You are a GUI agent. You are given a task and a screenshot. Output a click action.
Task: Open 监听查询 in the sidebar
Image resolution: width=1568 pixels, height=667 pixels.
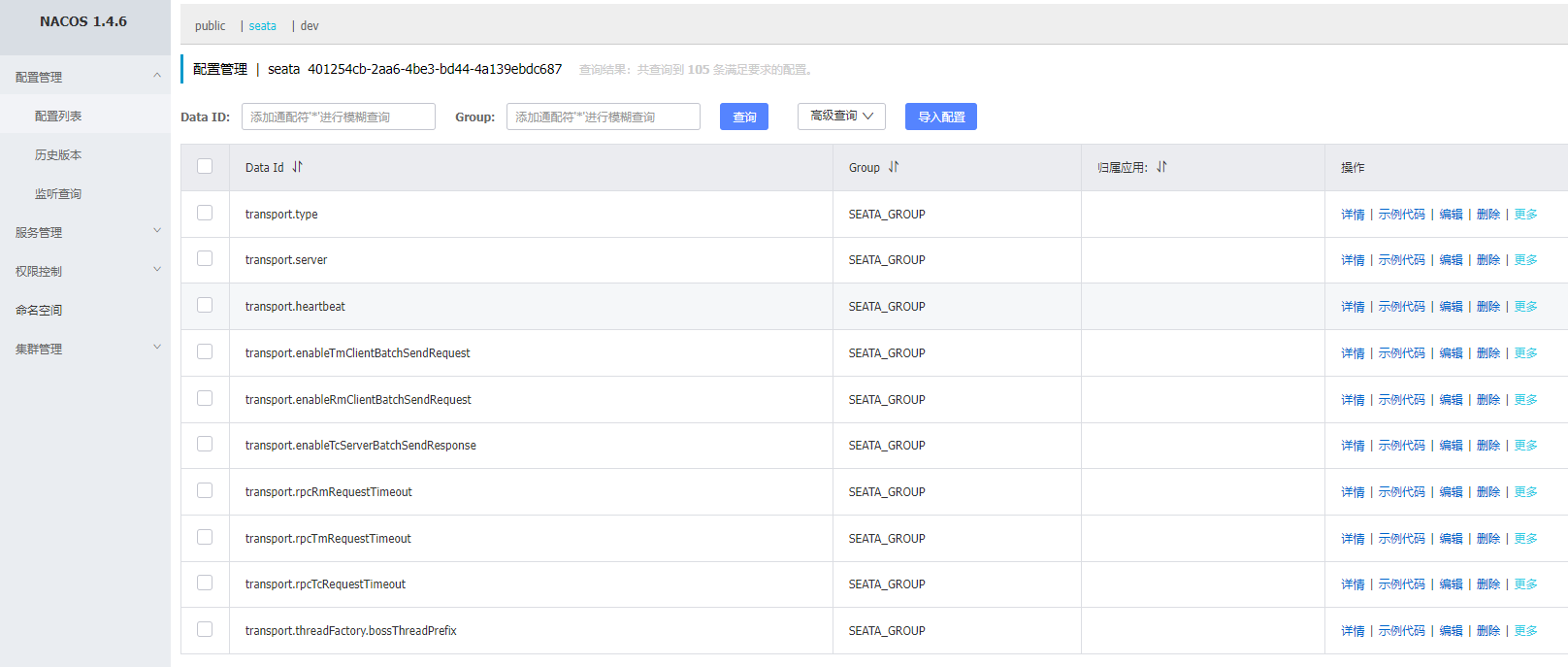[x=58, y=193]
